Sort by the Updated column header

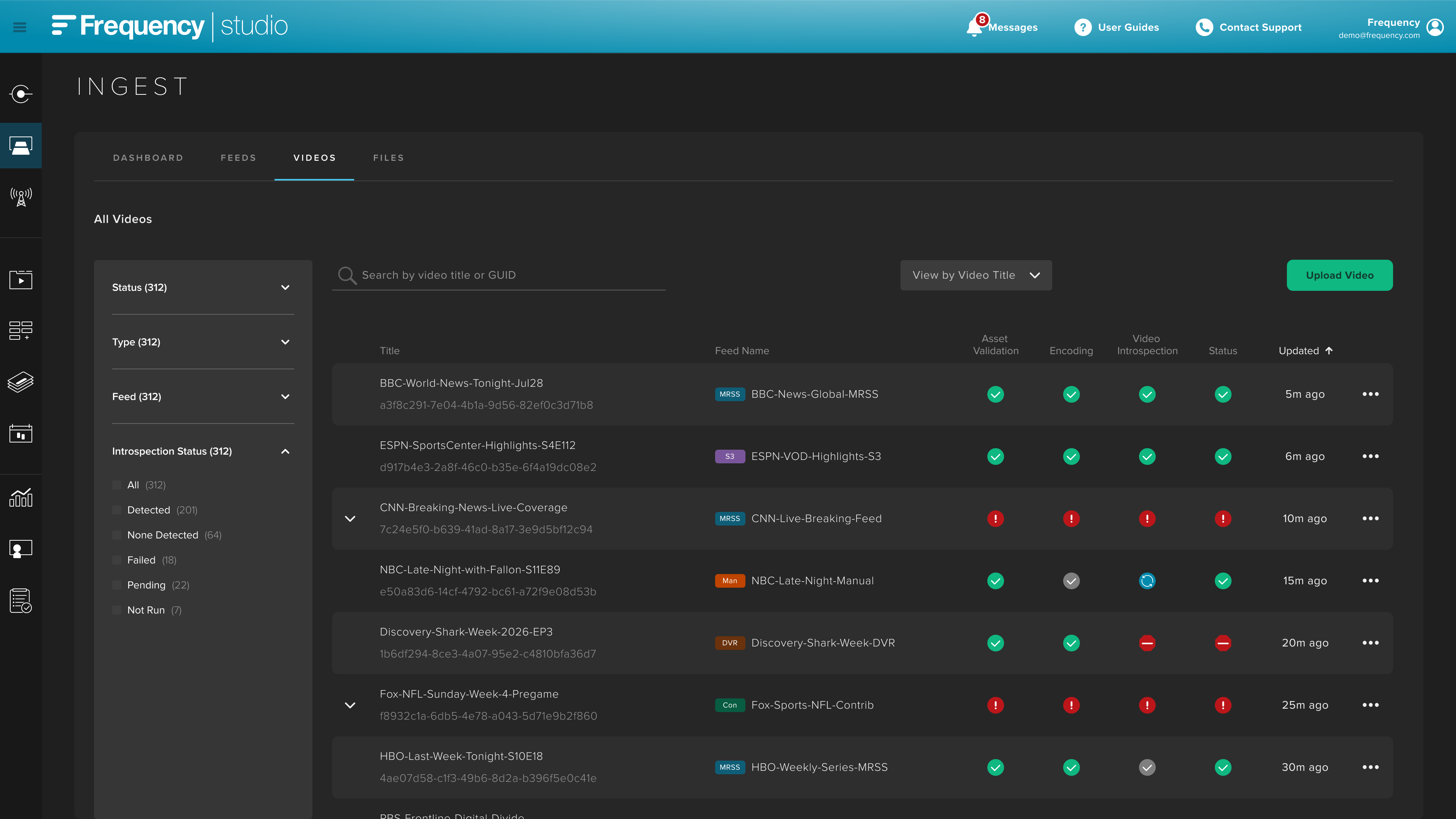click(1305, 351)
